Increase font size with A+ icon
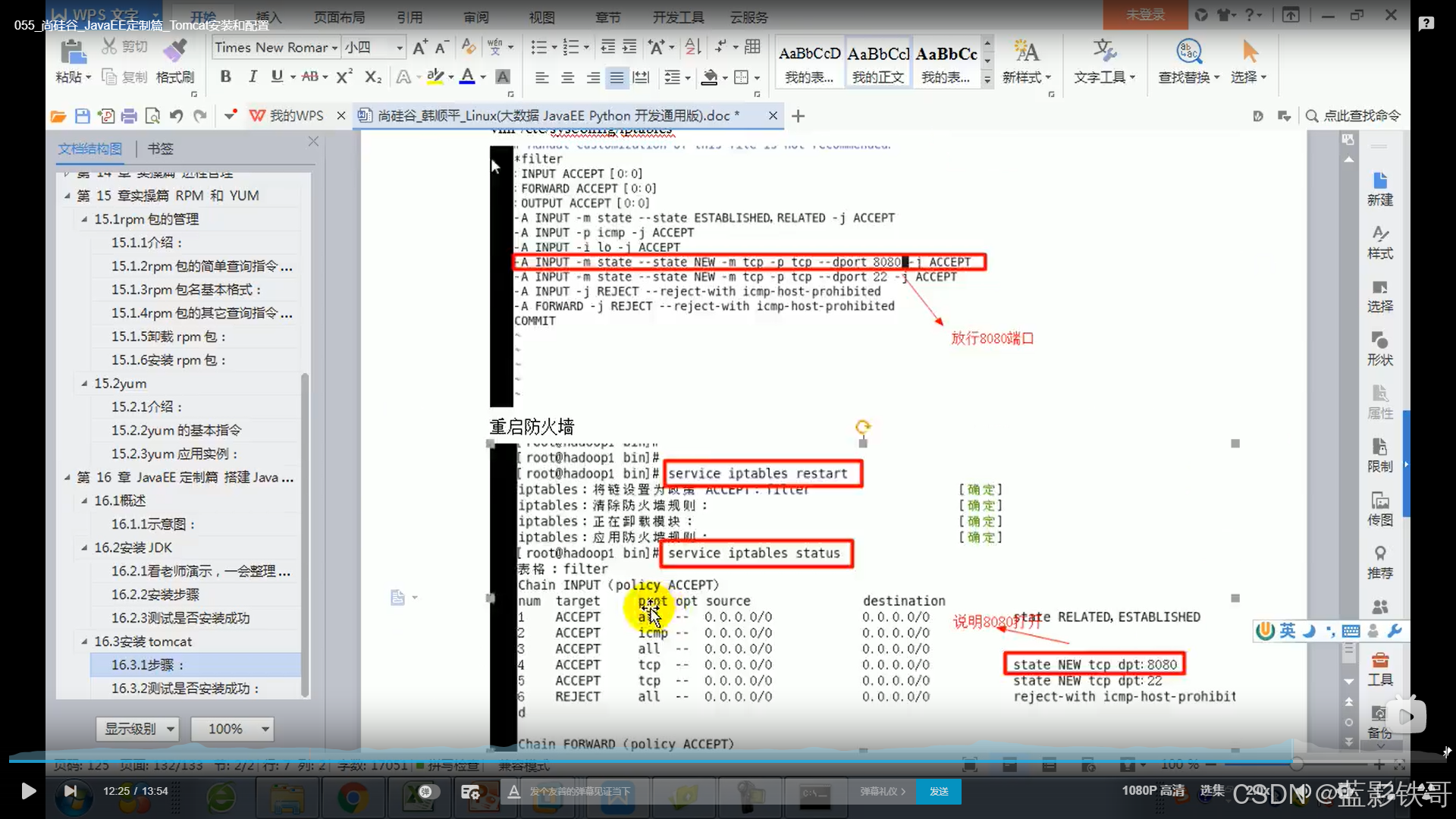 tap(420, 47)
